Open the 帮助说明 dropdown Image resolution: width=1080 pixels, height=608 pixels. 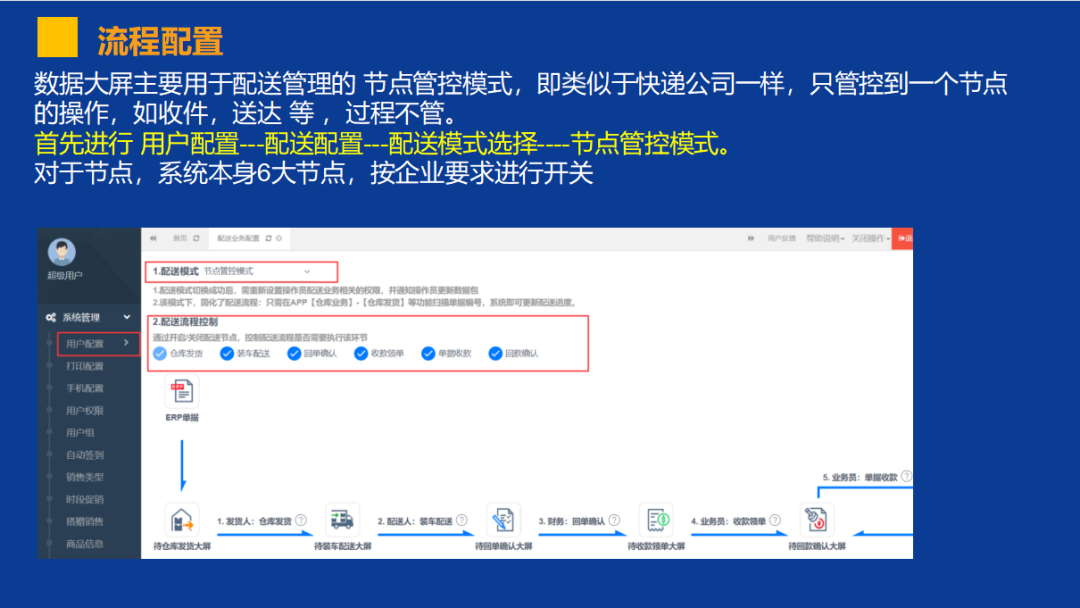pos(825,238)
